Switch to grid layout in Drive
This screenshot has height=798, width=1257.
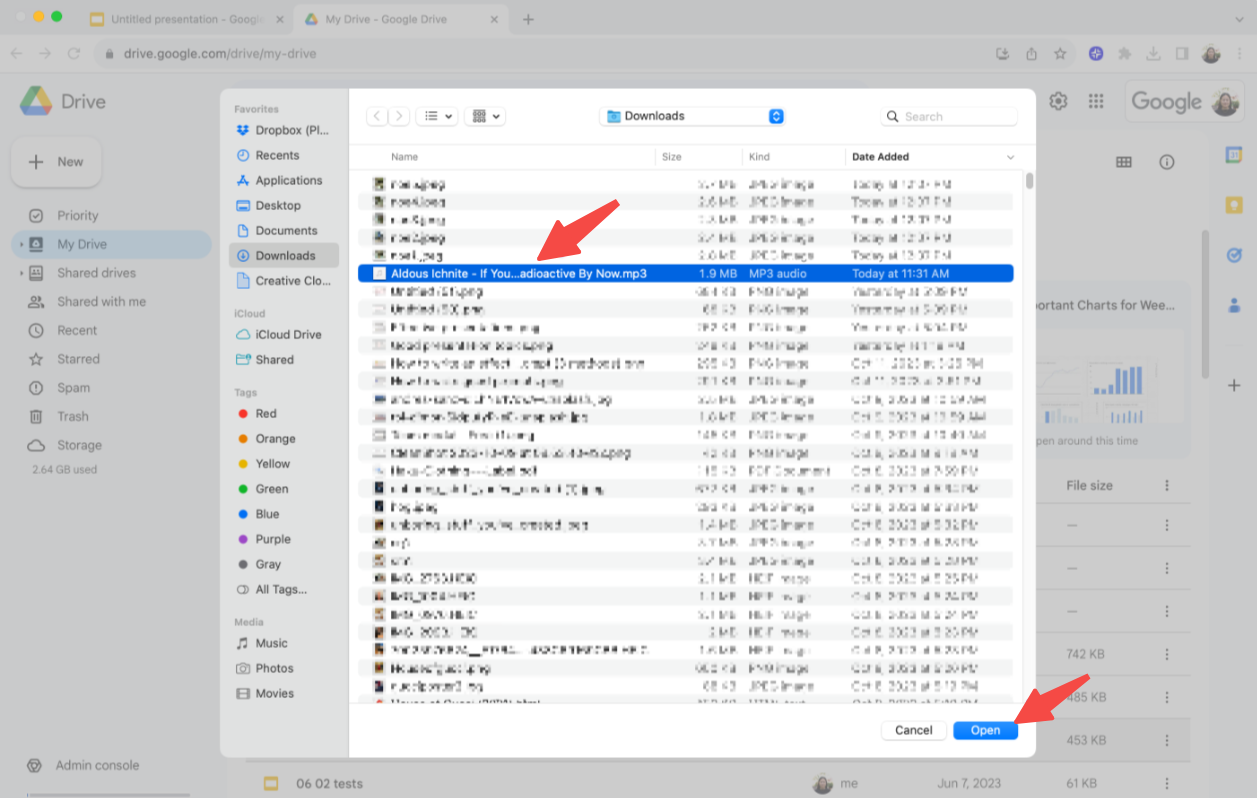click(x=1124, y=162)
